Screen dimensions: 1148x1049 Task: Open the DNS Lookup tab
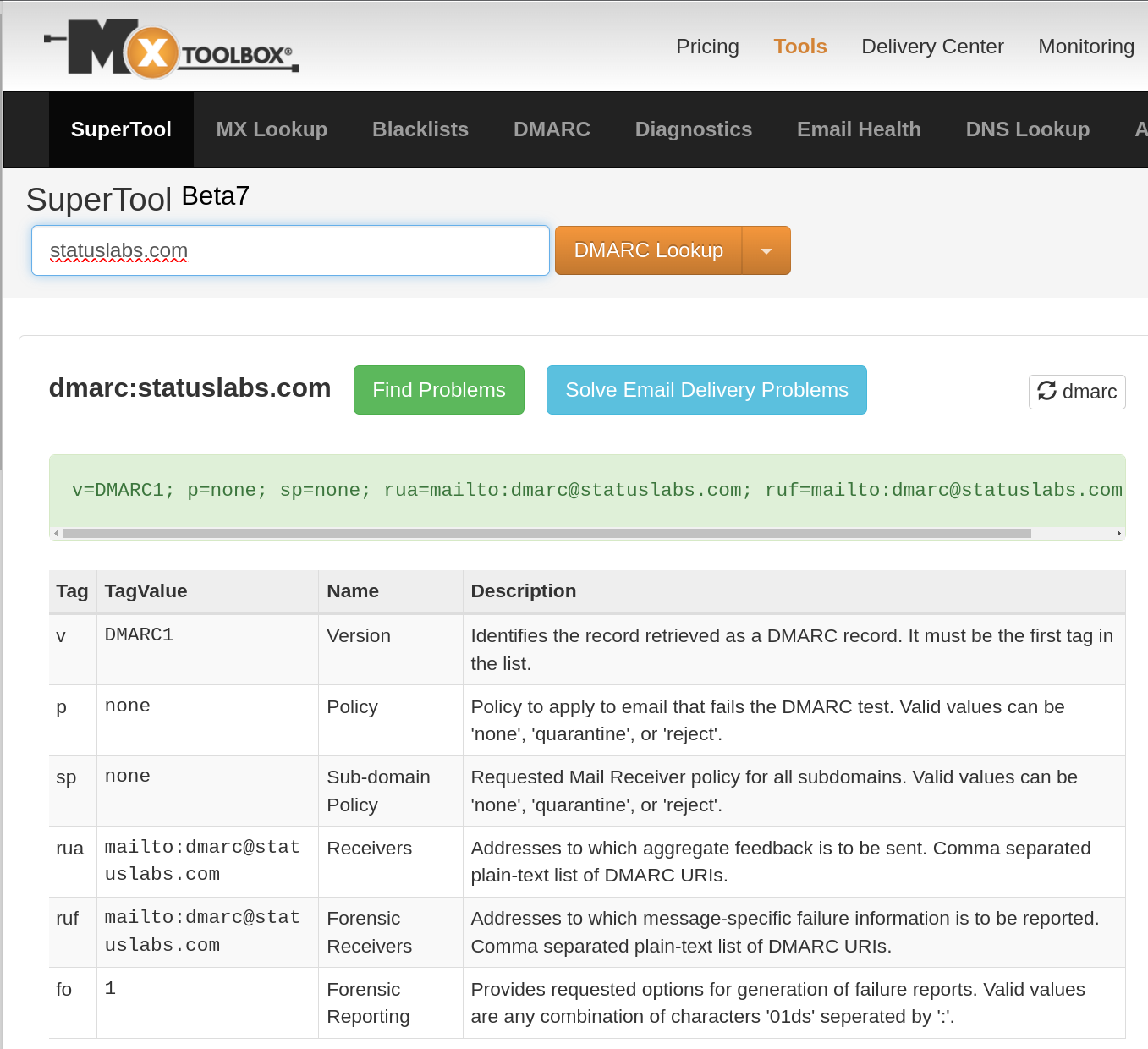click(x=1028, y=129)
